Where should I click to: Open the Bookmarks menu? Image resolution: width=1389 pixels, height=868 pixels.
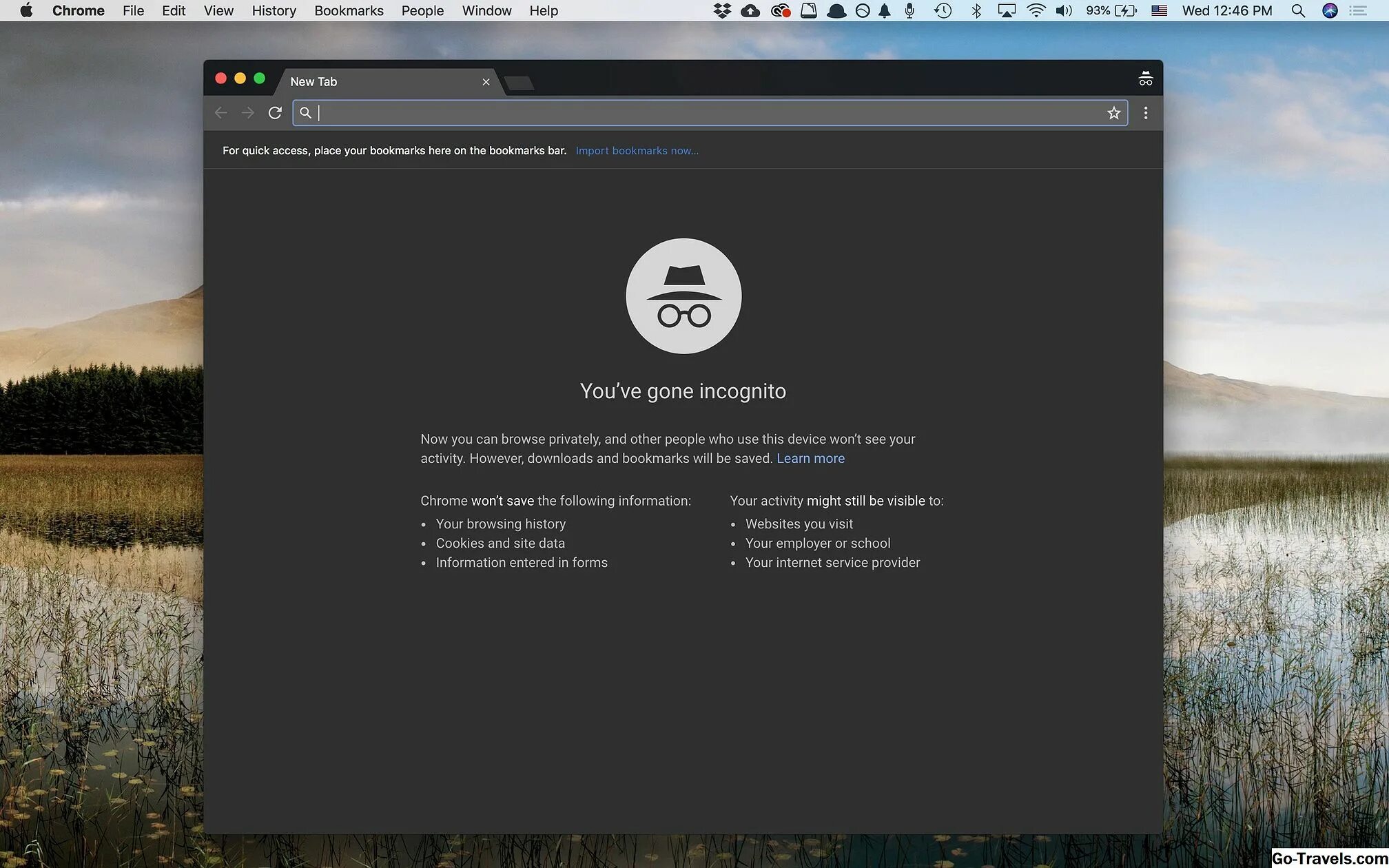point(349,11)
